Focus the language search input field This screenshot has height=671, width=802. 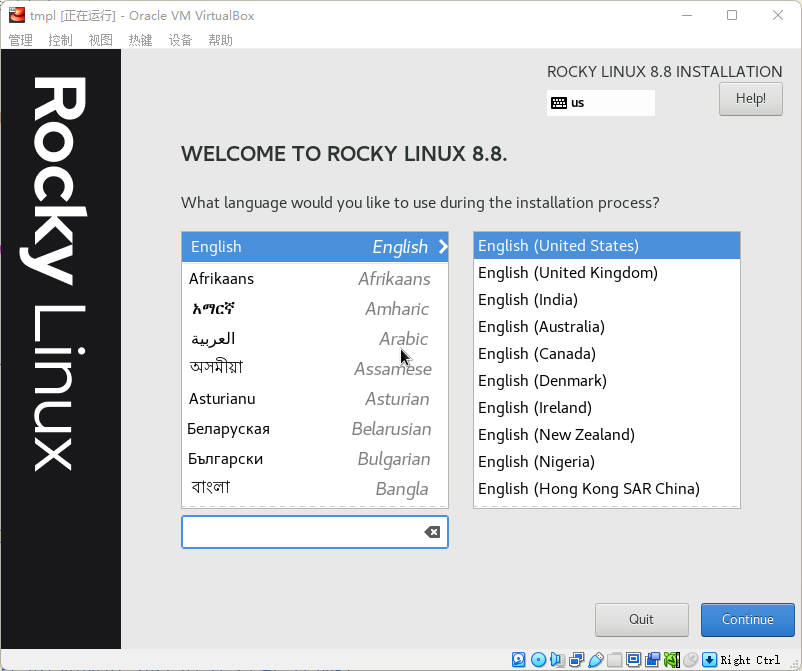[x=315, y=532]
